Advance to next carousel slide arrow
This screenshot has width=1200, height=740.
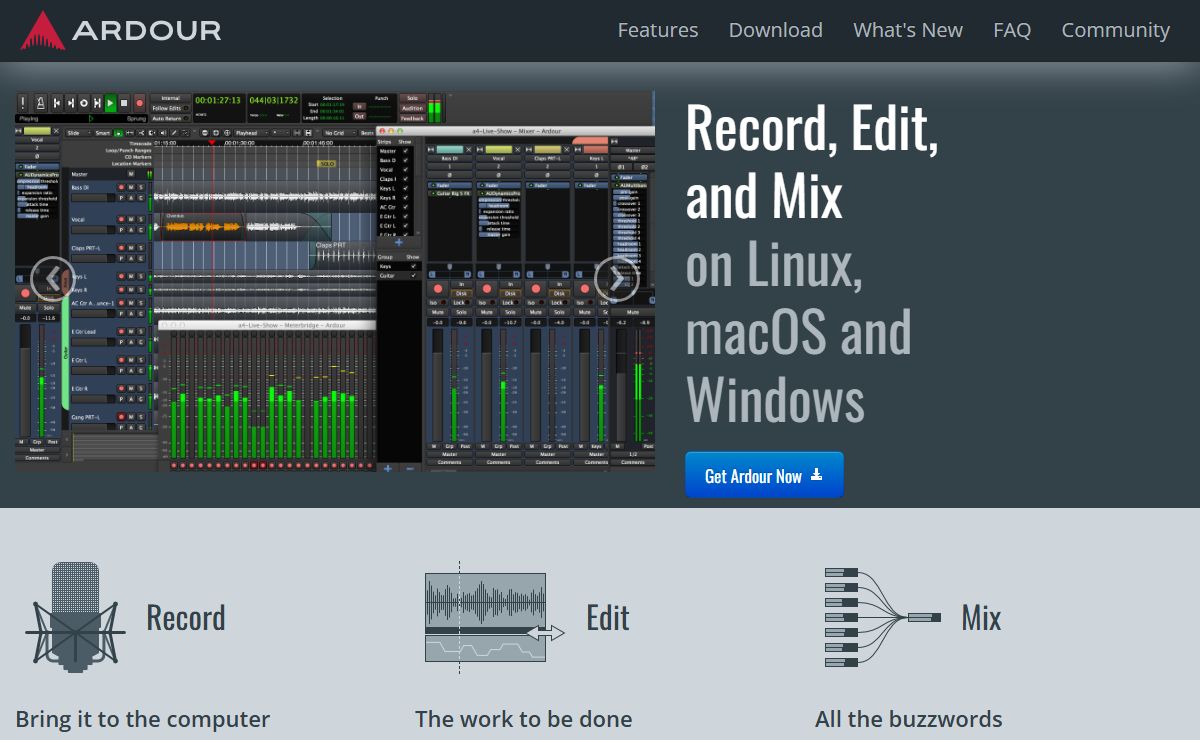click(x=616, y=280)
